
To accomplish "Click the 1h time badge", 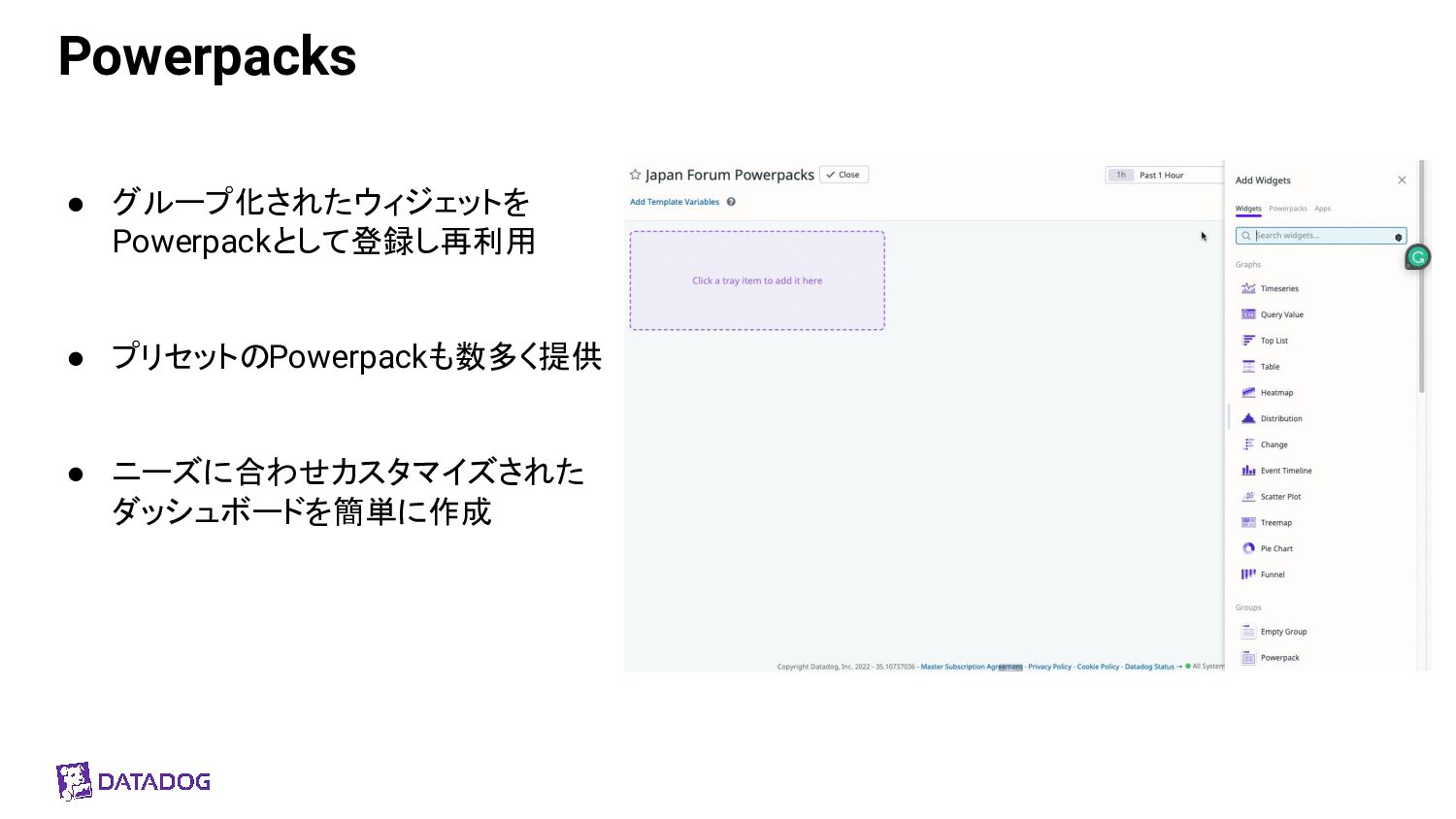I will (x=1121, y=176).
